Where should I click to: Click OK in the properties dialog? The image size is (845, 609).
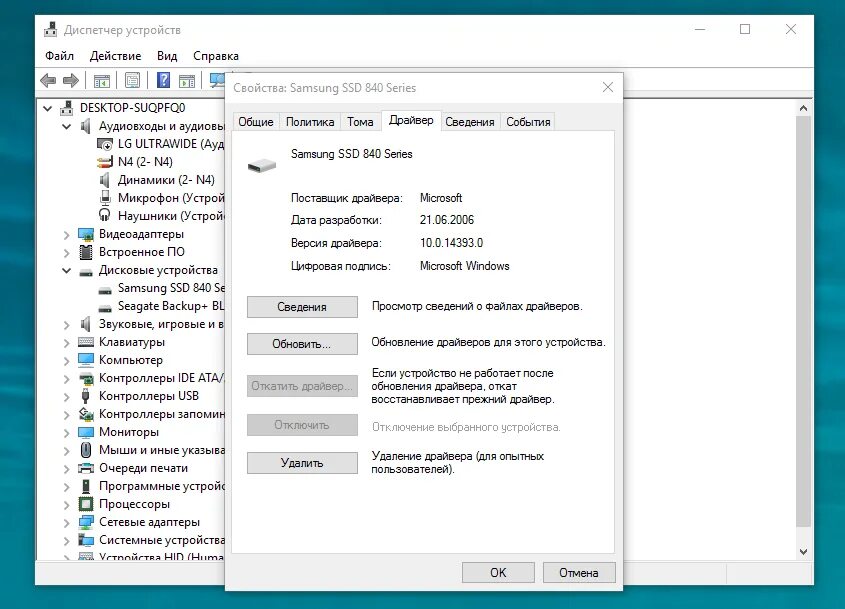tap(498, 572)
